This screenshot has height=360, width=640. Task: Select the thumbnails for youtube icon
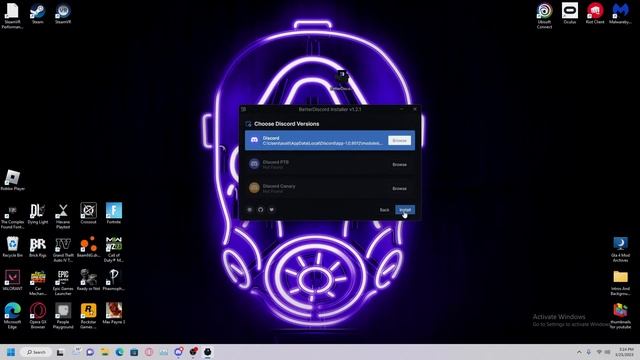(620, 316)
